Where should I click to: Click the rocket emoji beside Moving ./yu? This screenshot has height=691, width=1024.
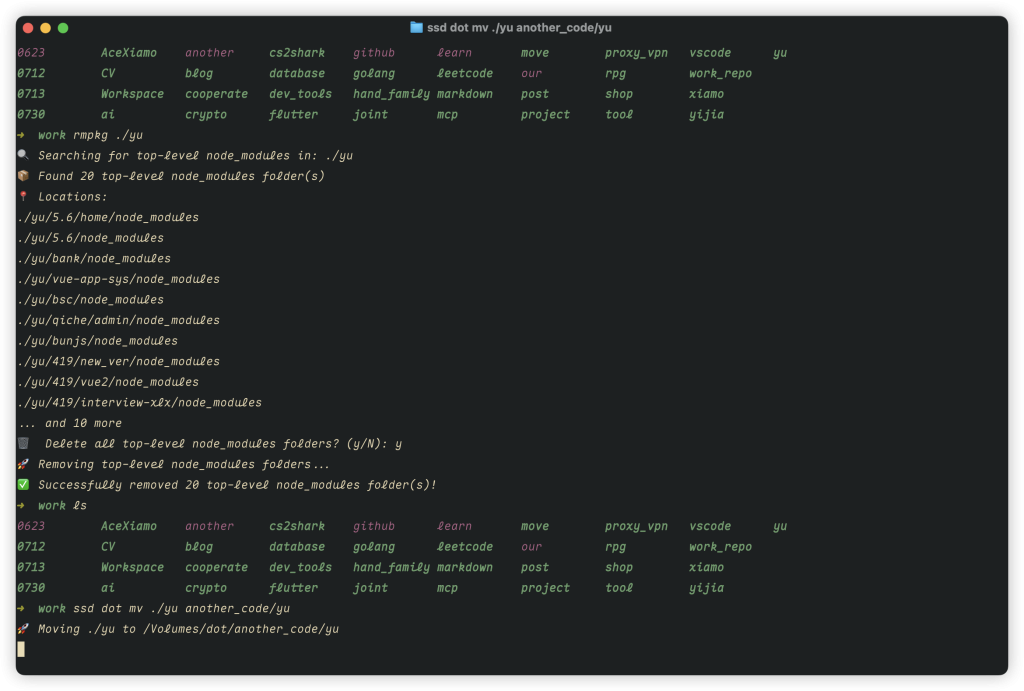tap(23, 629)
